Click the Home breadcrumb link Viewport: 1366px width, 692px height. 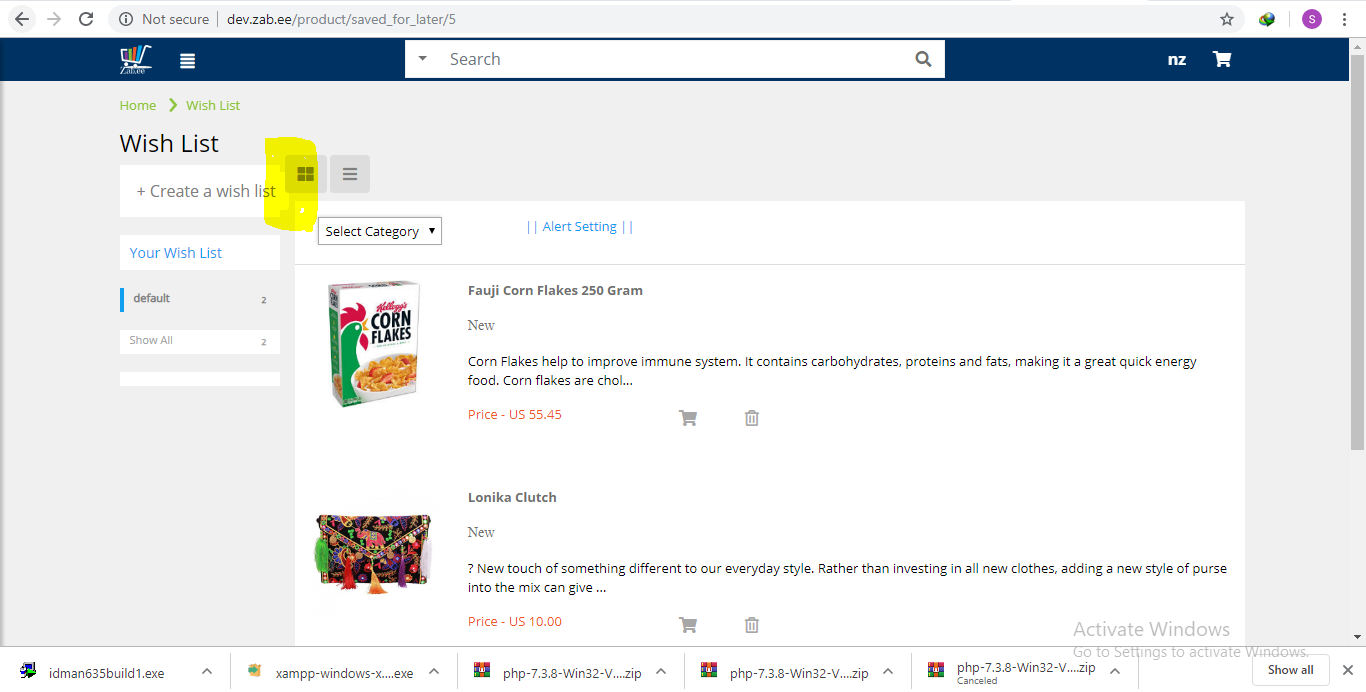pyautogui.click(x=138, y=105)
